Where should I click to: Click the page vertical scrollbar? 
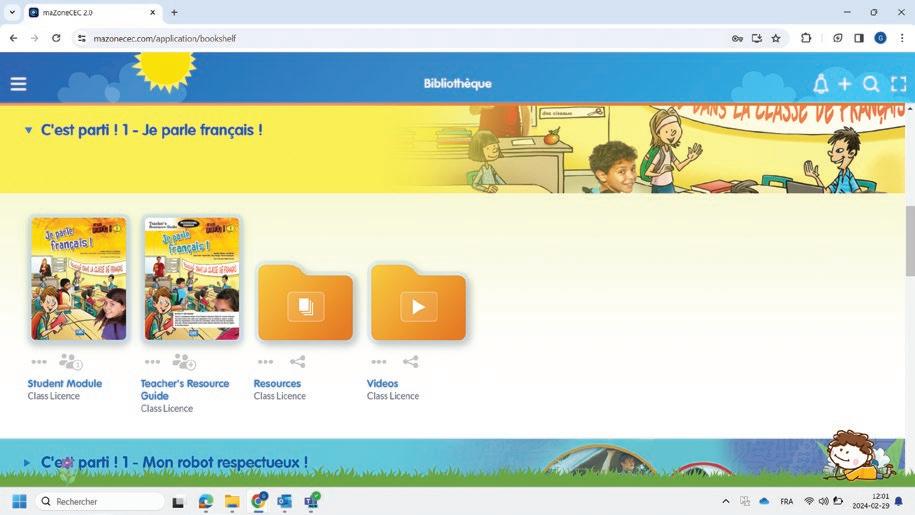pos(910,241)
